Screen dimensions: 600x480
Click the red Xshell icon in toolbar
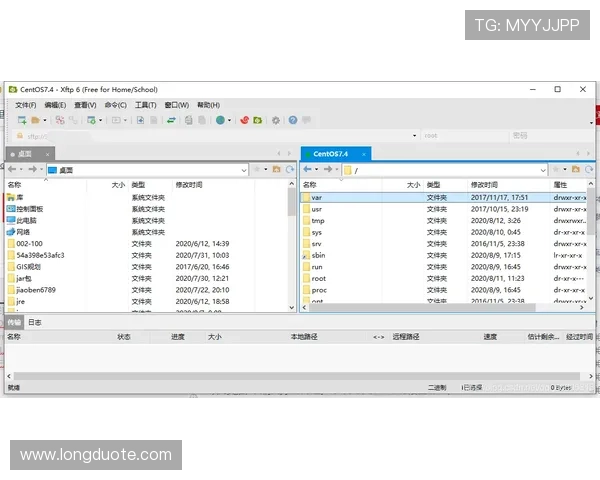[x=243, y=120]
